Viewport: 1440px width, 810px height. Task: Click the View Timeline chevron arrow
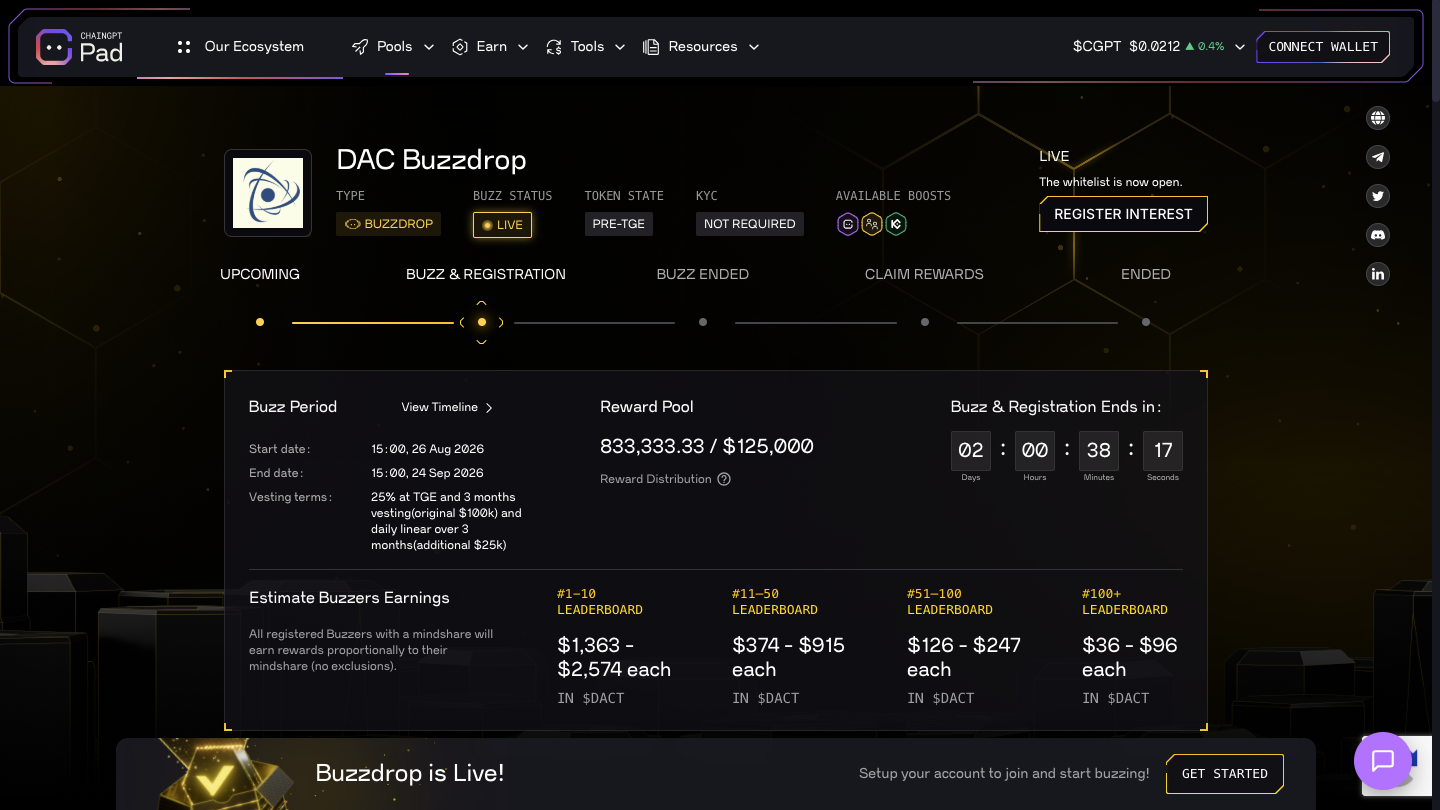(489, 407)
